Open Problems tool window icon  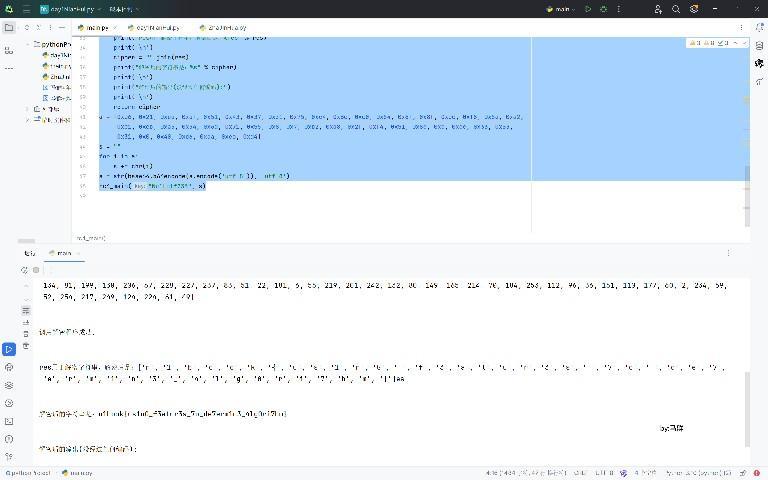9,439
